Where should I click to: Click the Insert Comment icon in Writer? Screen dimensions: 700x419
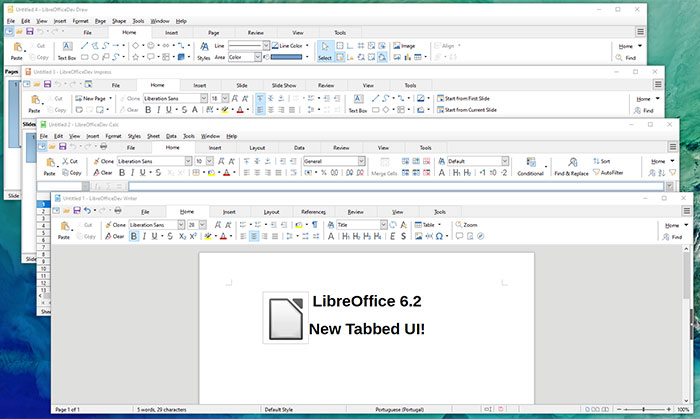pyautogui.click(x=459, y=236)
